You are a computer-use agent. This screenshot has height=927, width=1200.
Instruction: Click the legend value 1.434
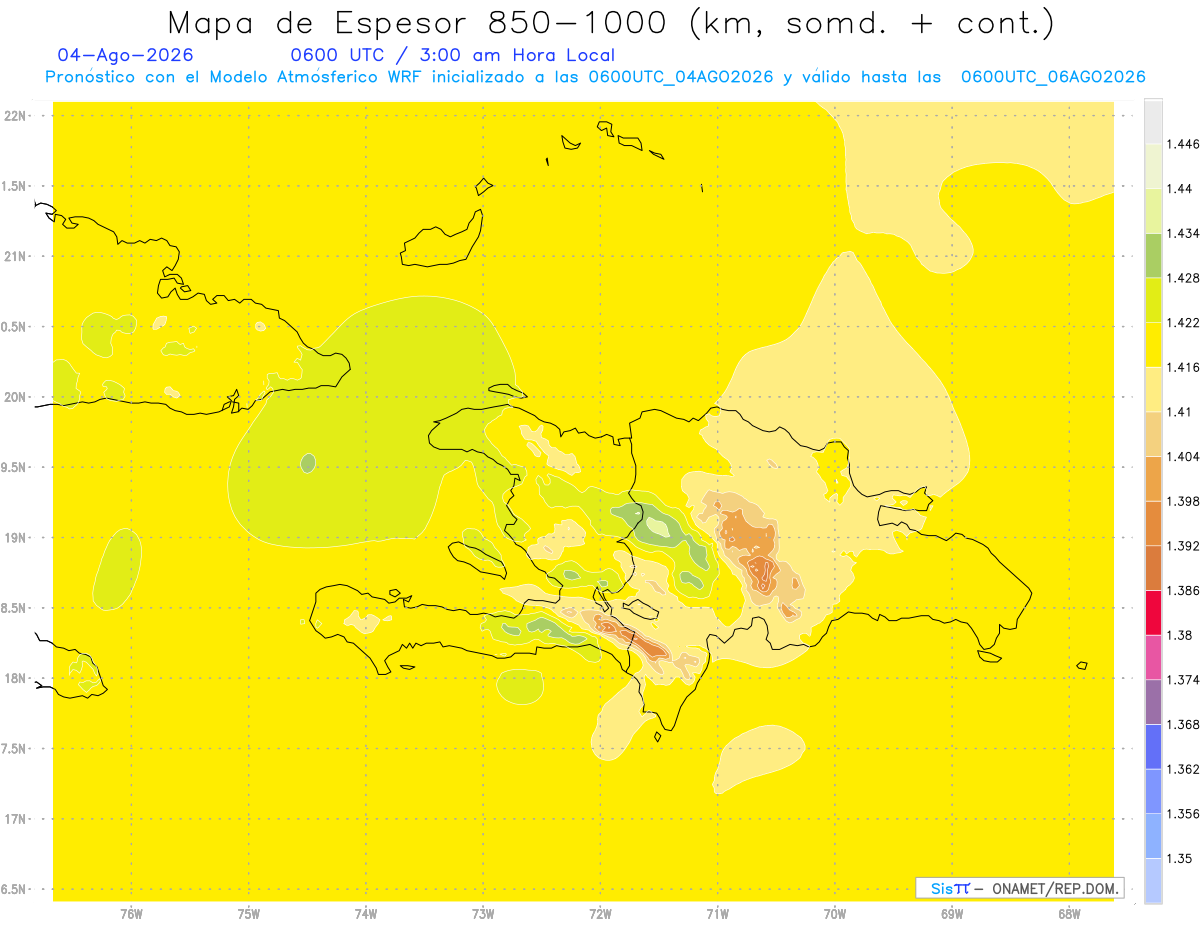[1182, 233]
